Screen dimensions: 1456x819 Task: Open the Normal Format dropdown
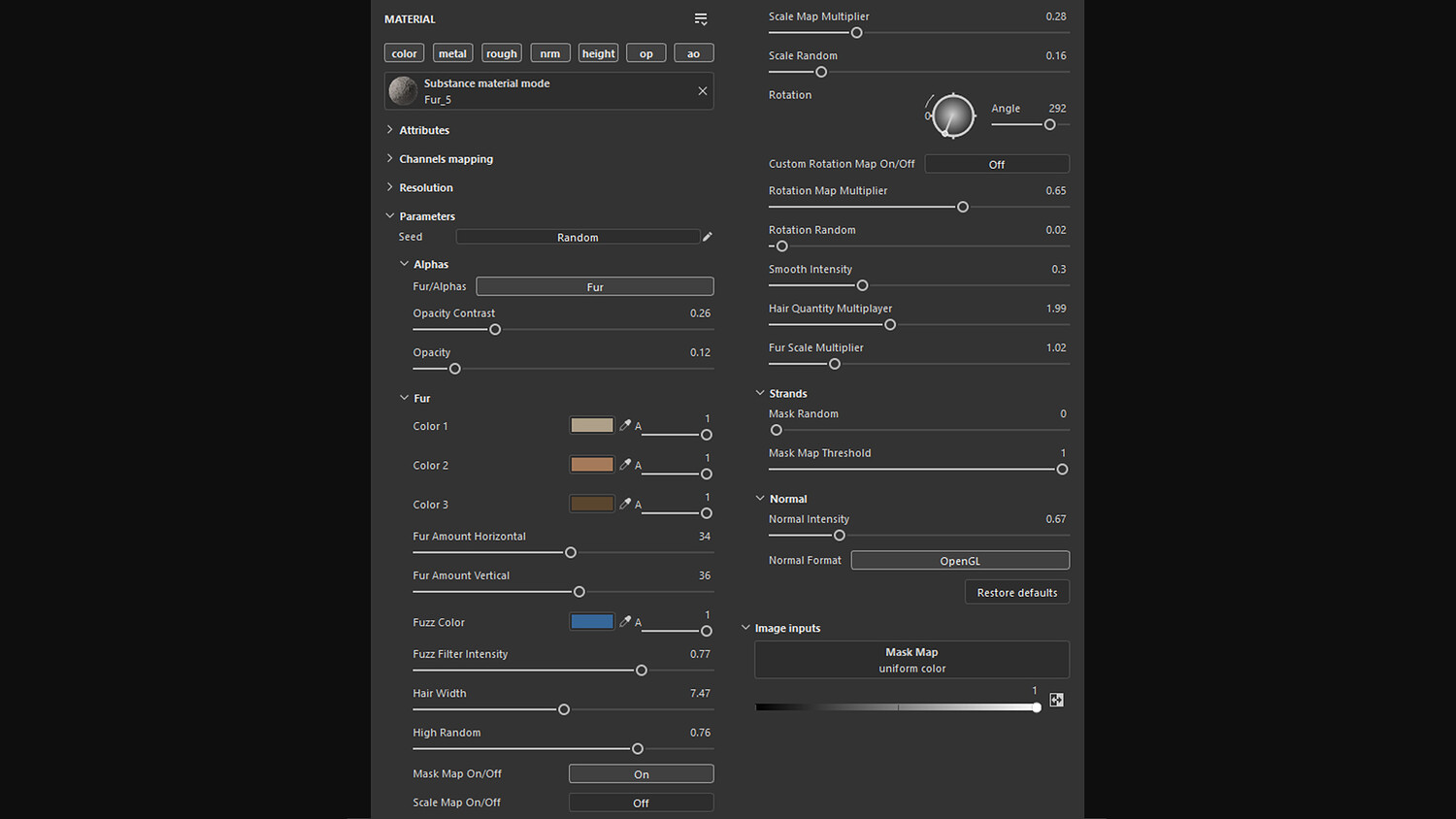click(959, 561)
